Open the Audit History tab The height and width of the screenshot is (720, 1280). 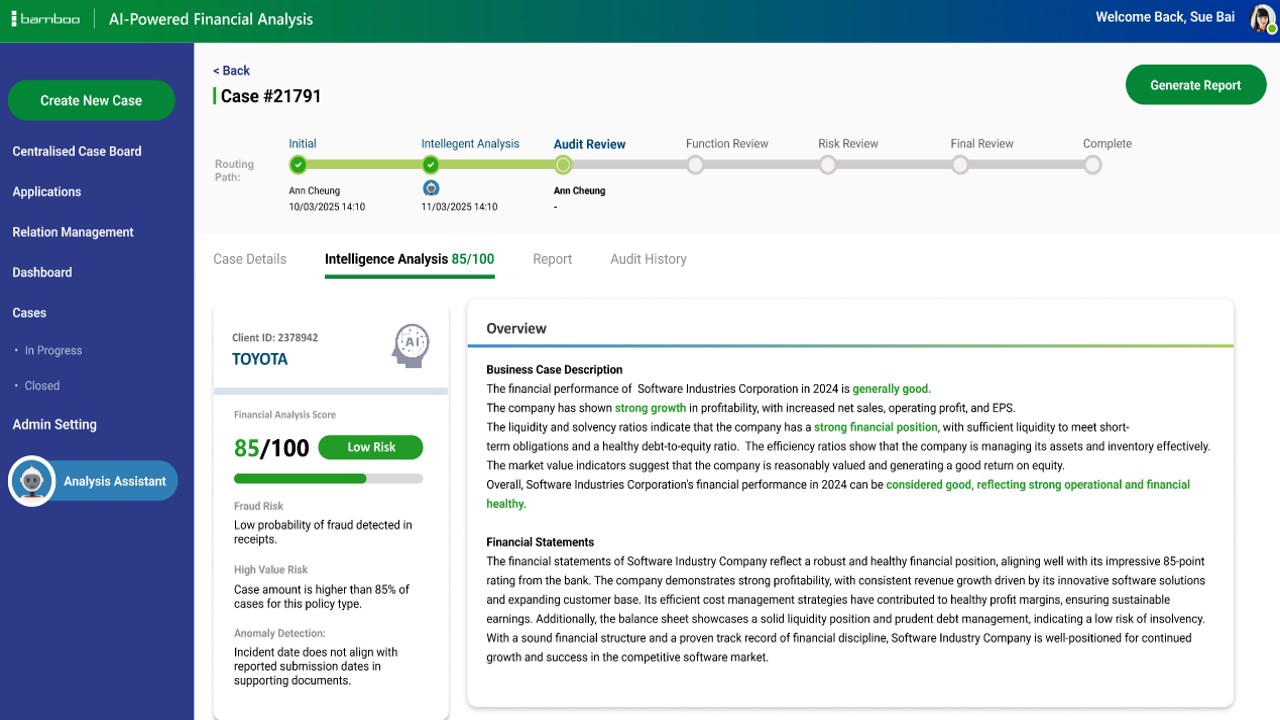[x=648, y=259]
